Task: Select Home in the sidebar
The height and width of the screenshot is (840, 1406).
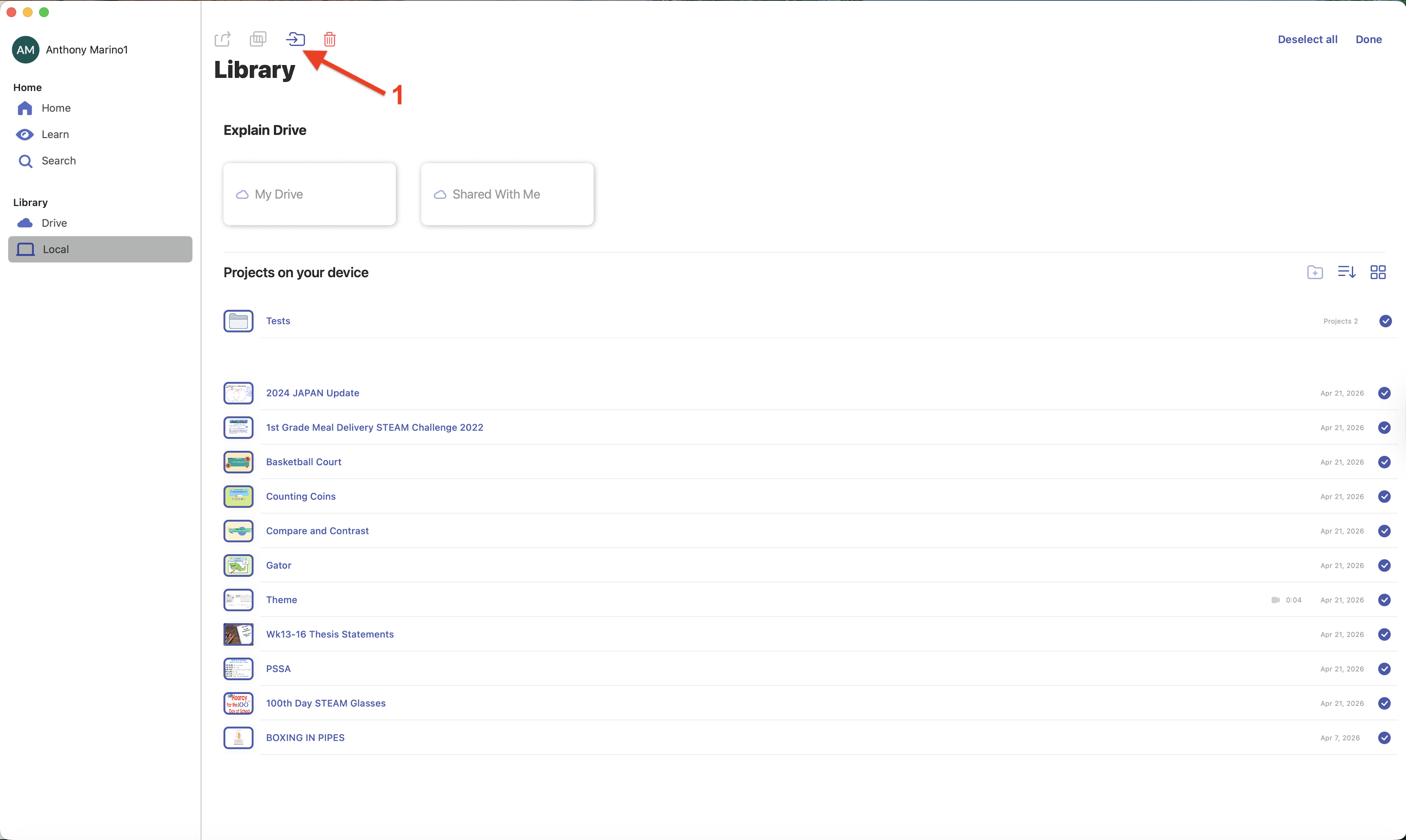Action: (55, 108)
